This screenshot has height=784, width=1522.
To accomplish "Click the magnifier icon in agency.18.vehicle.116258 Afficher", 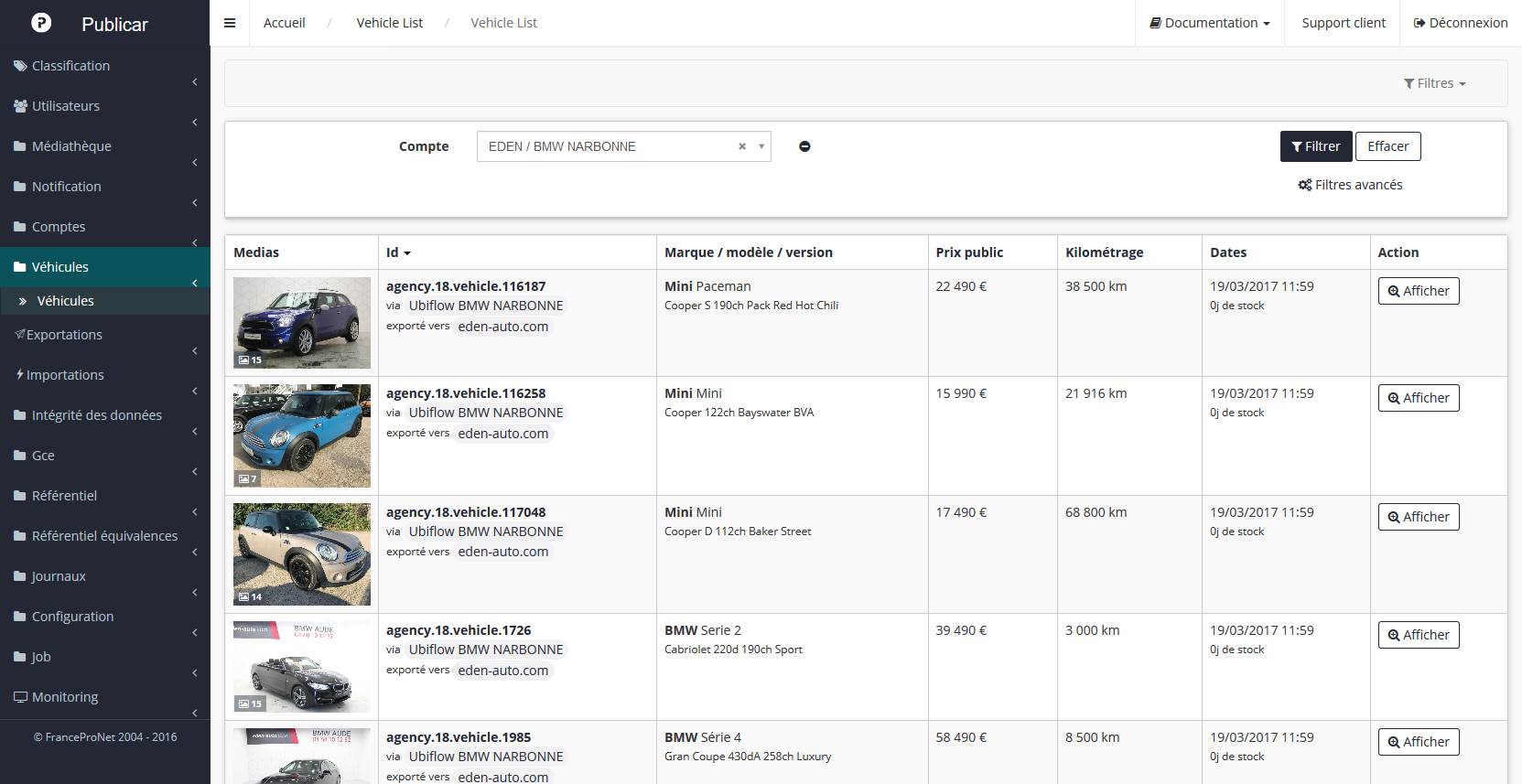I will coord(1394,398).
